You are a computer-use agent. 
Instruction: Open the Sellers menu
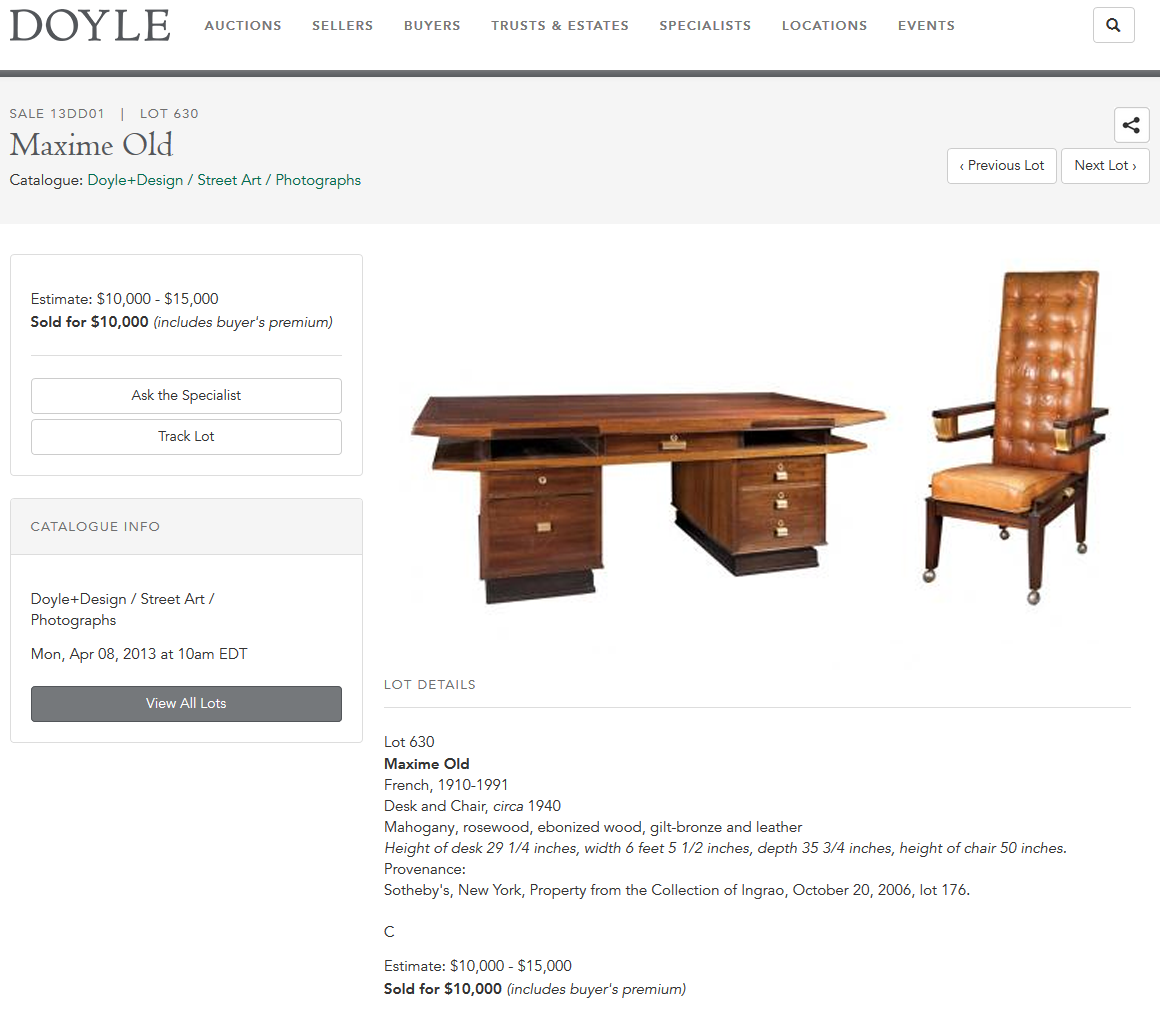(x=343, y=25)
